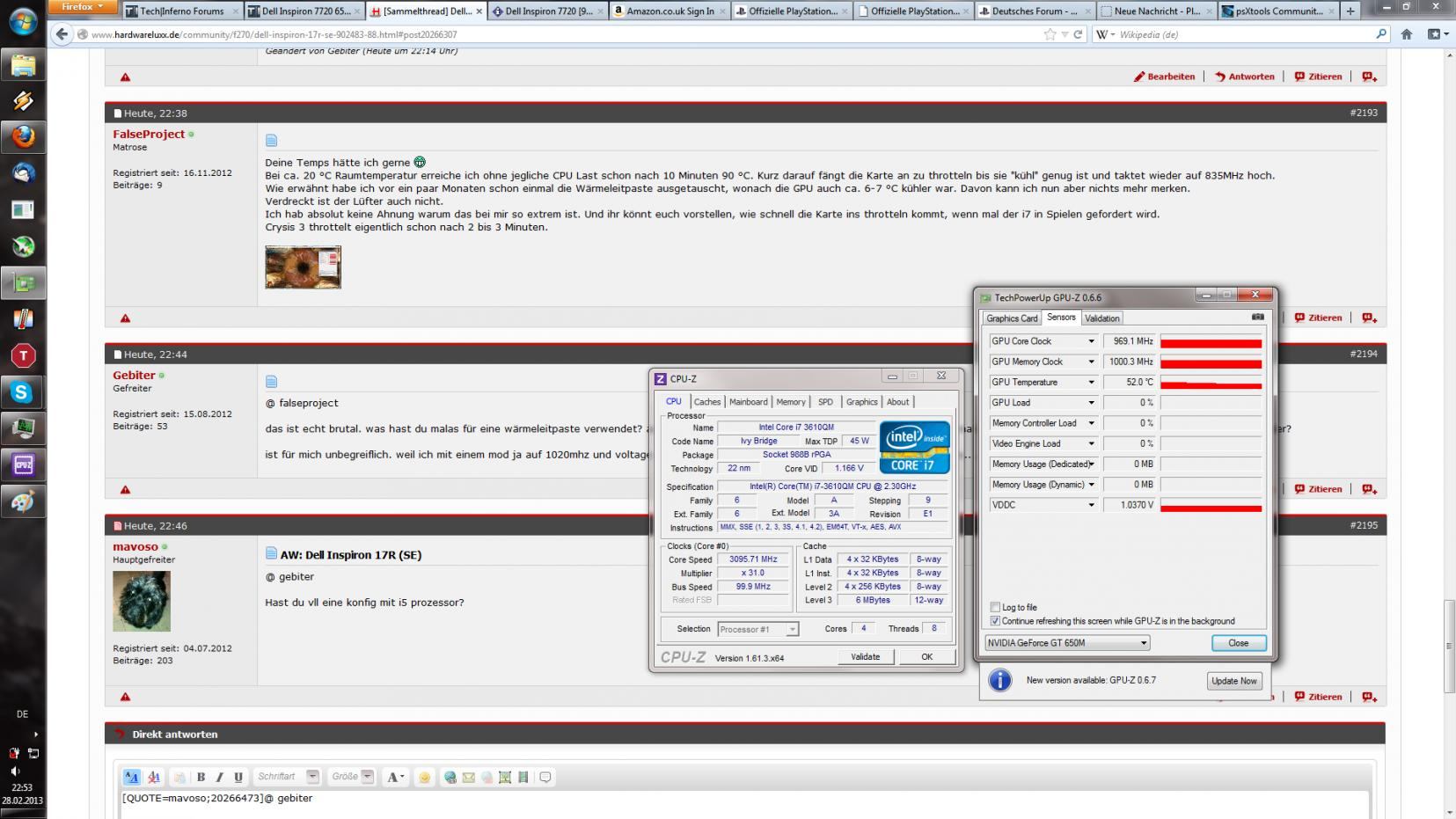This screenshot has height=819, width=1456.
Task: Click the remove formatting icon in editor
Action: pyautogui.click(x=154, y=777)
